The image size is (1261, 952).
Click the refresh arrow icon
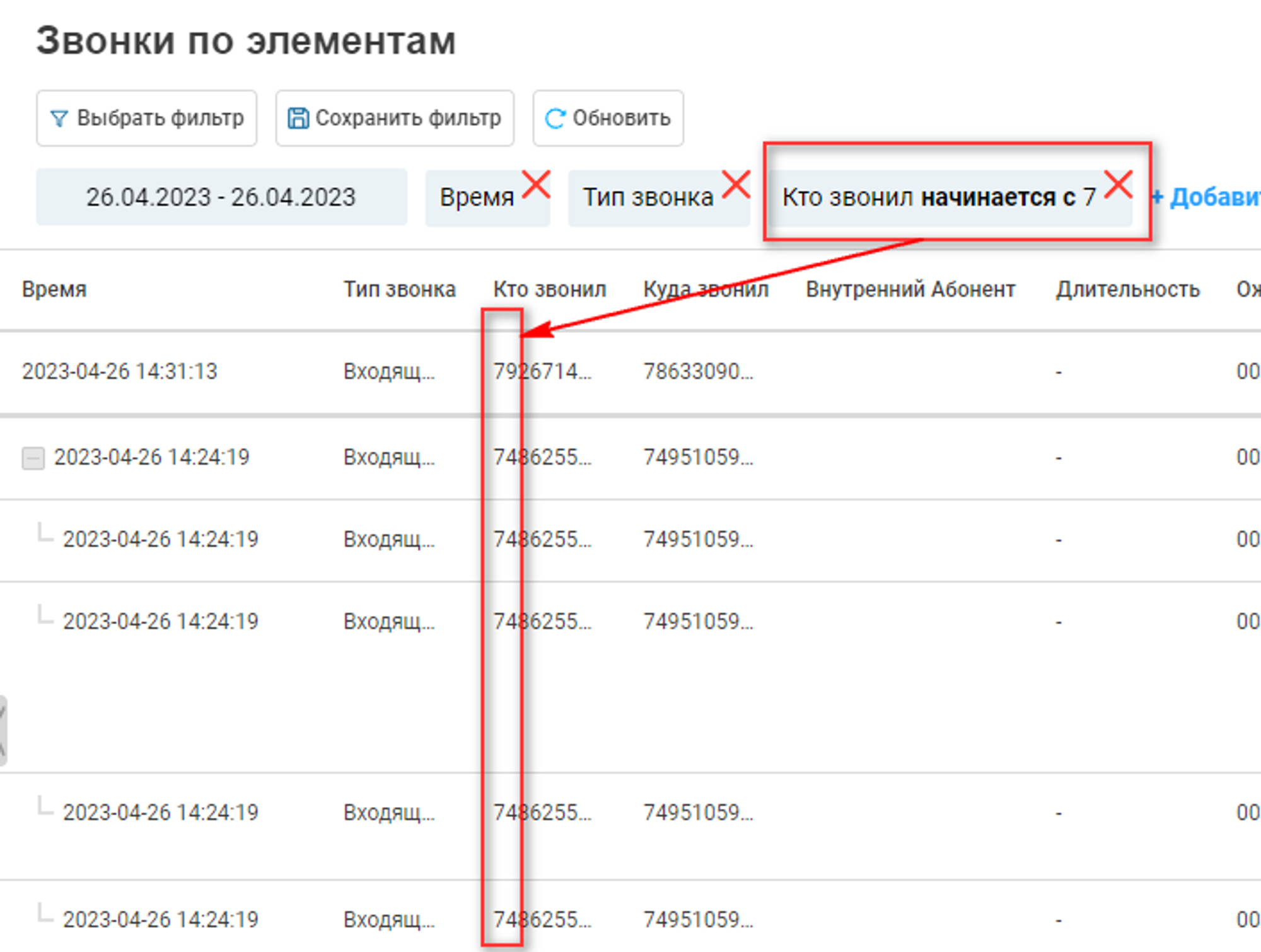tap(555, 119)
